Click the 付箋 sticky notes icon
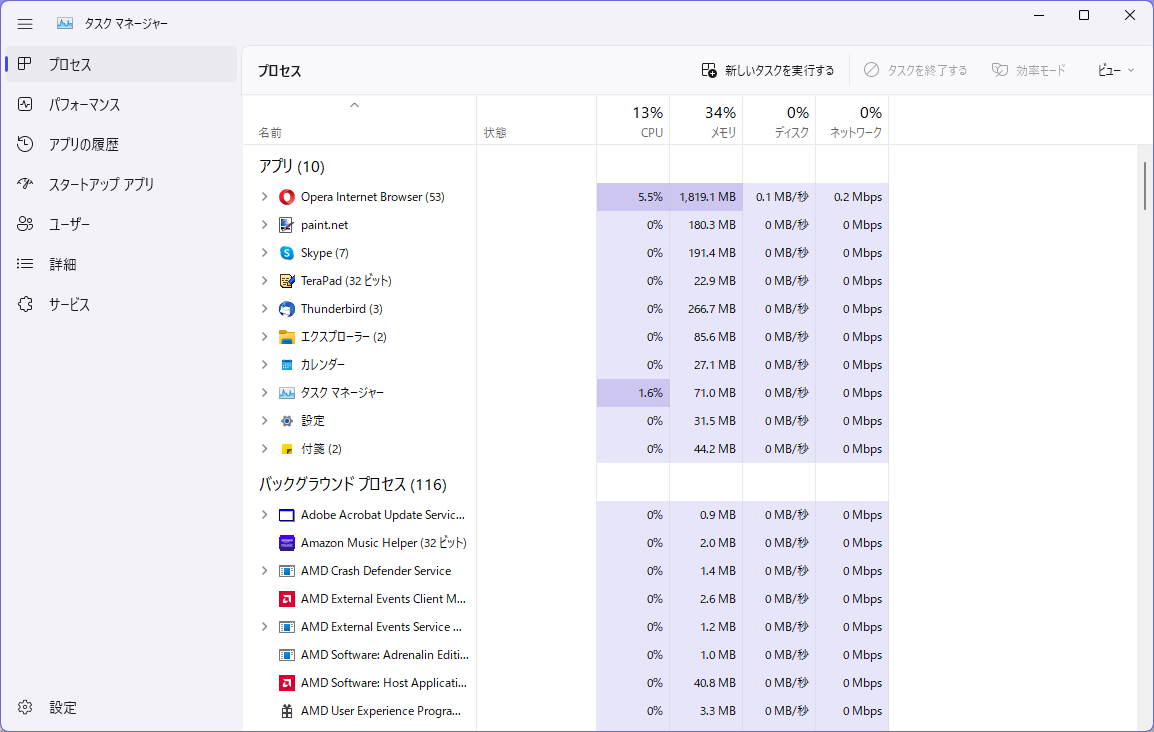The height and width of the screenshot is (732, 1154). [287, 449]
